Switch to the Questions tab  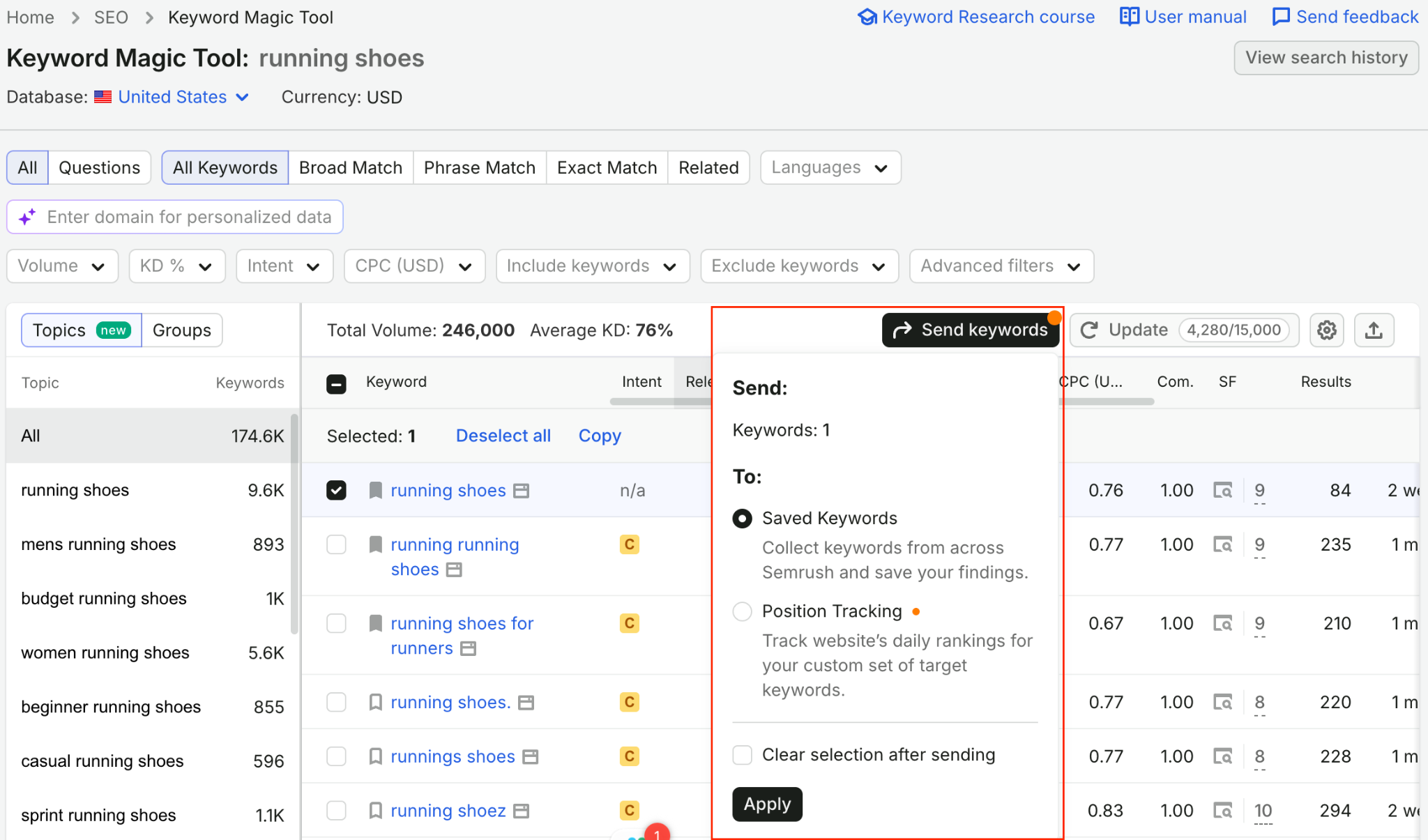[99, 168]
